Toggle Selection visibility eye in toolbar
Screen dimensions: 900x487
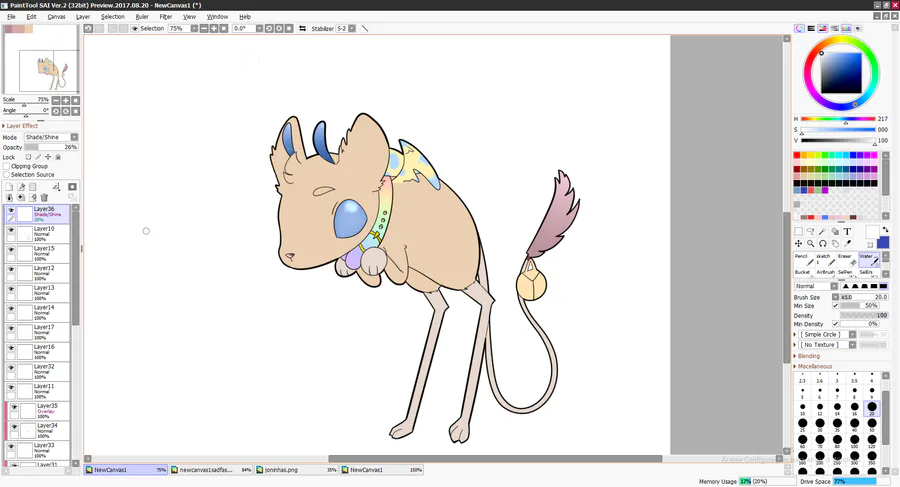(135, 28)
